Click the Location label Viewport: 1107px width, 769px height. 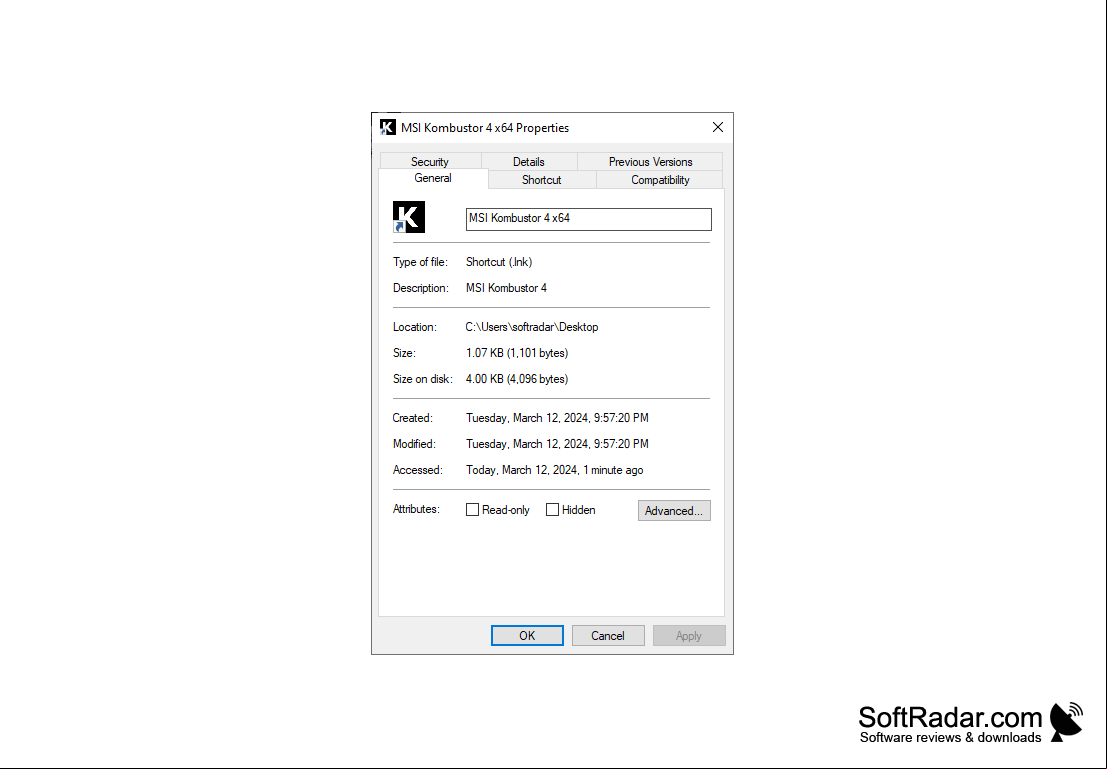[x=414, y=327]
